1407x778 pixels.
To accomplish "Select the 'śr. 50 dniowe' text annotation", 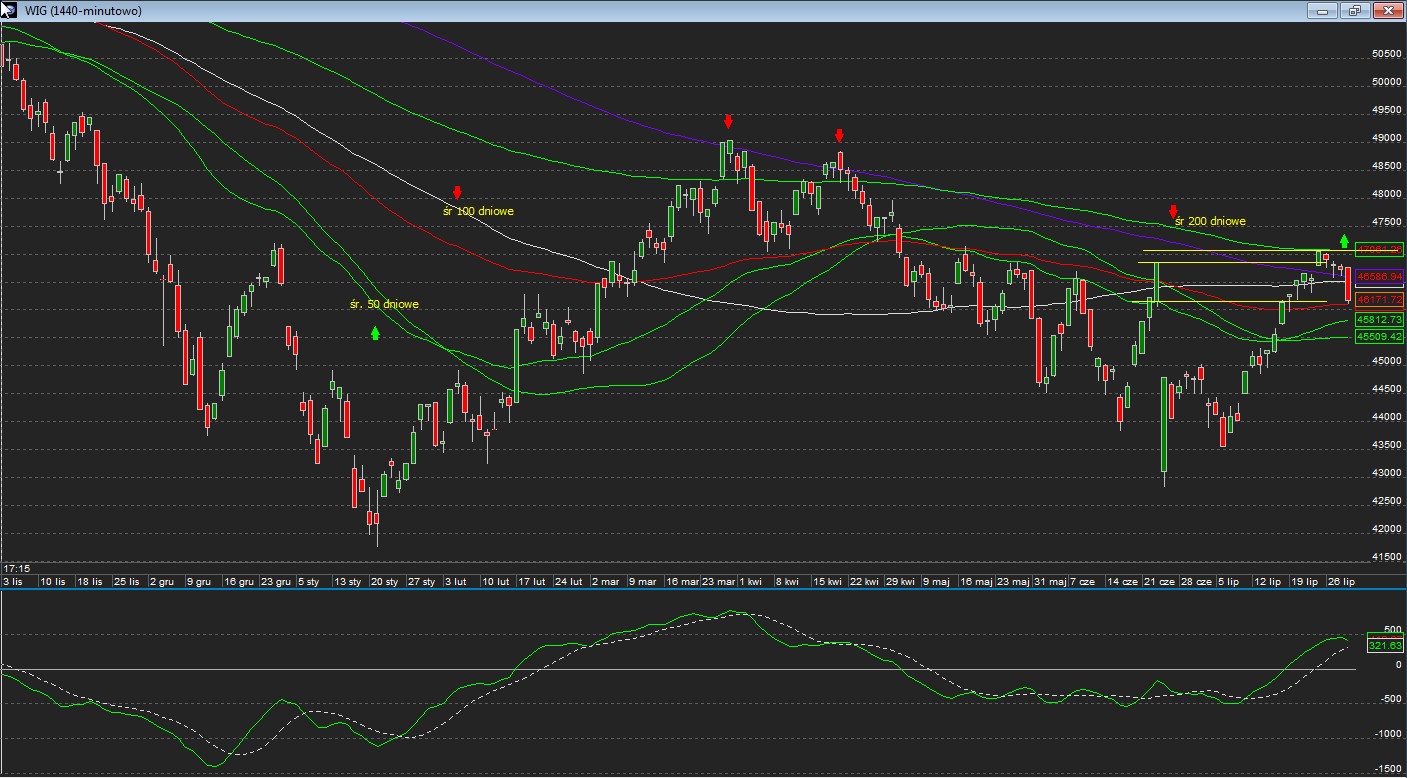I will [384, 304].
